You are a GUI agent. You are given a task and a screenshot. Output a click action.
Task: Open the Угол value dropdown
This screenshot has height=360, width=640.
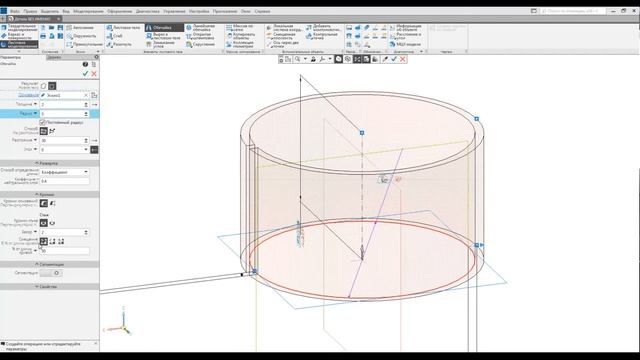tap(86, 149)
